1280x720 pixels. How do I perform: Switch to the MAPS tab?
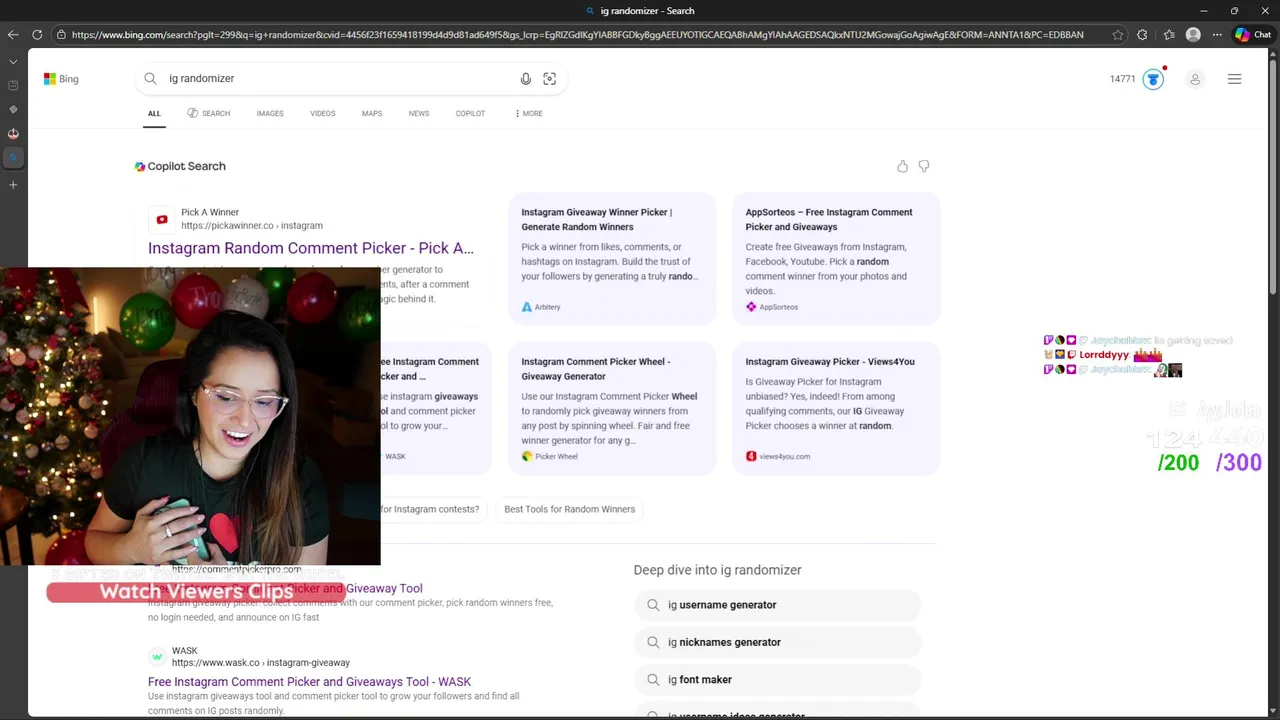click(x=372, y=114)
